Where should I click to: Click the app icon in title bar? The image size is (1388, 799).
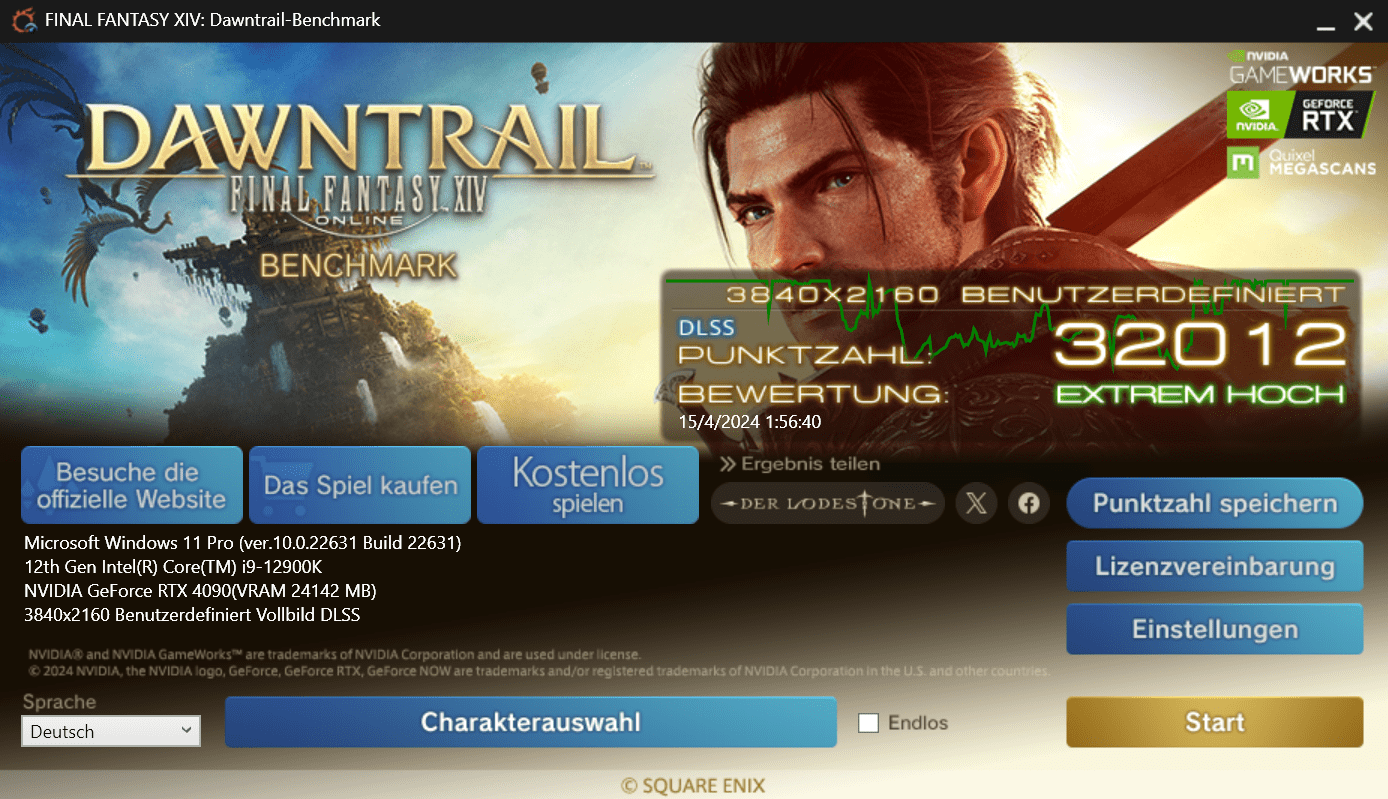click(x=22, y=20)
